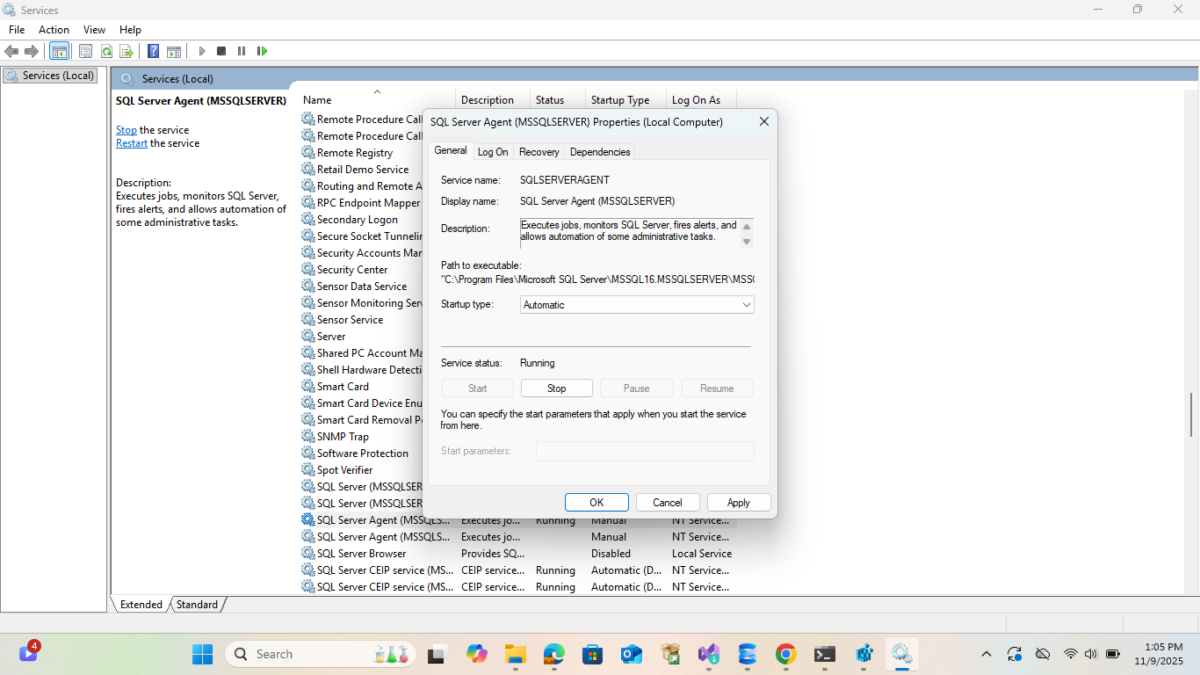Click the gear icon beside Secondary Logon
Viewport: 1200px width, 675px height.
(308, 219)
